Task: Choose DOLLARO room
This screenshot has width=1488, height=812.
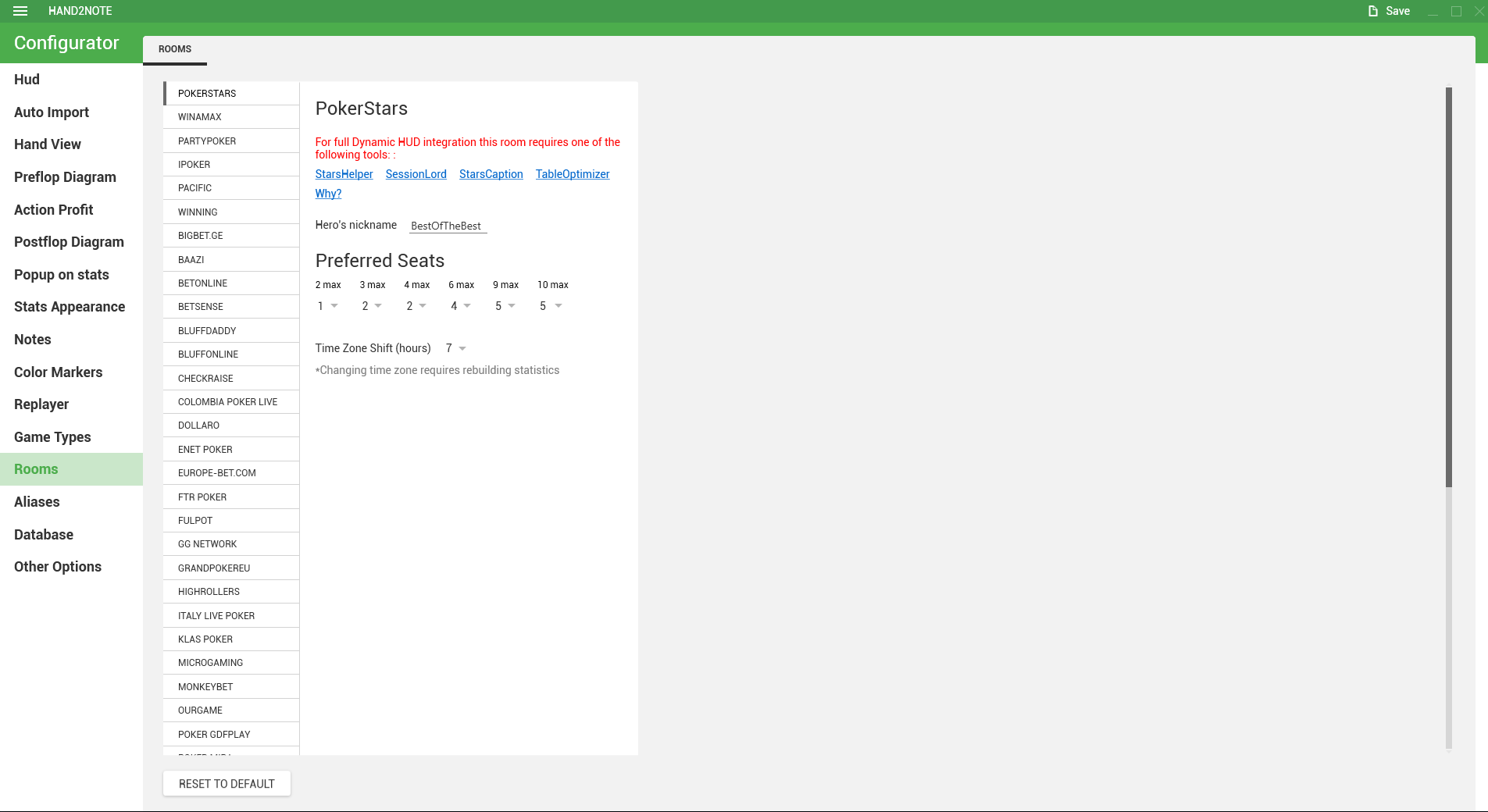Action: tap(231, 426)
